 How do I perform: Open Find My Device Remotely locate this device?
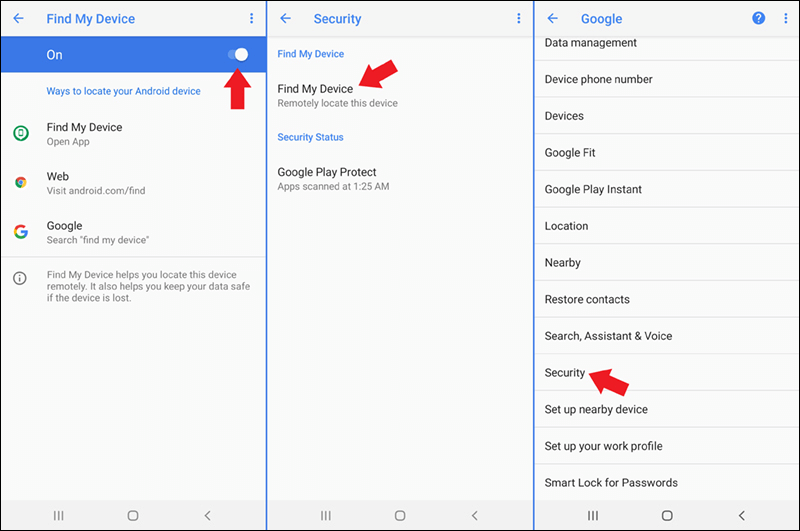(400, 95)
